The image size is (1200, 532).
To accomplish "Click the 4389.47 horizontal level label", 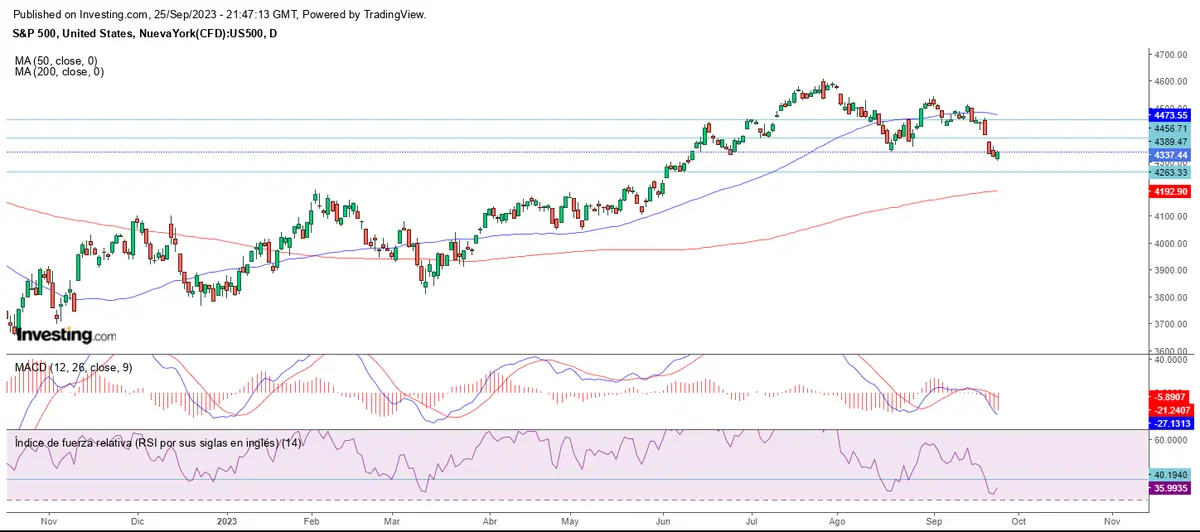I will point(1168,143).
